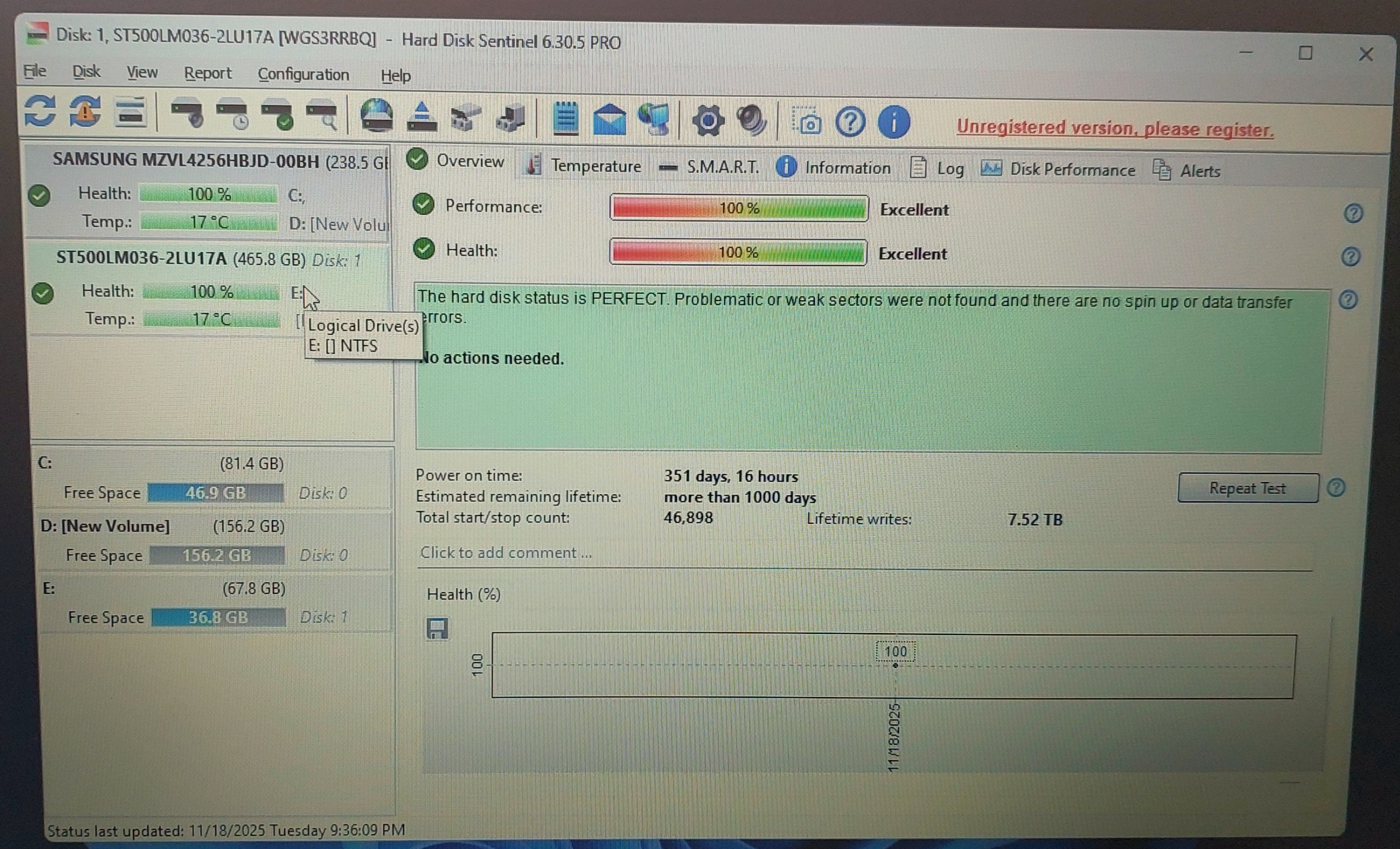The height and width of the screenshot is (849, 1400).
Task: Click the Unregistered version register link
Action: [1115, 129]
